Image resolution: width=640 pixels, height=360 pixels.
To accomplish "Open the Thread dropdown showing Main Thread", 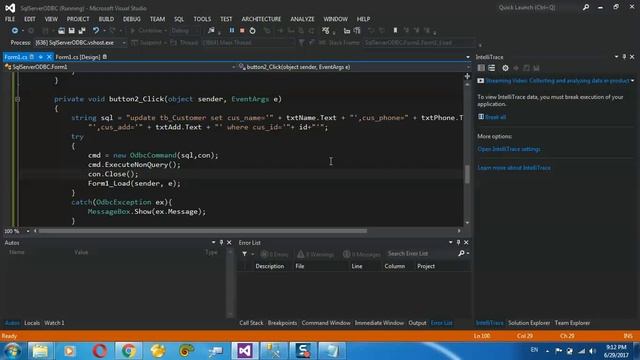I will [x=248, y=42].
